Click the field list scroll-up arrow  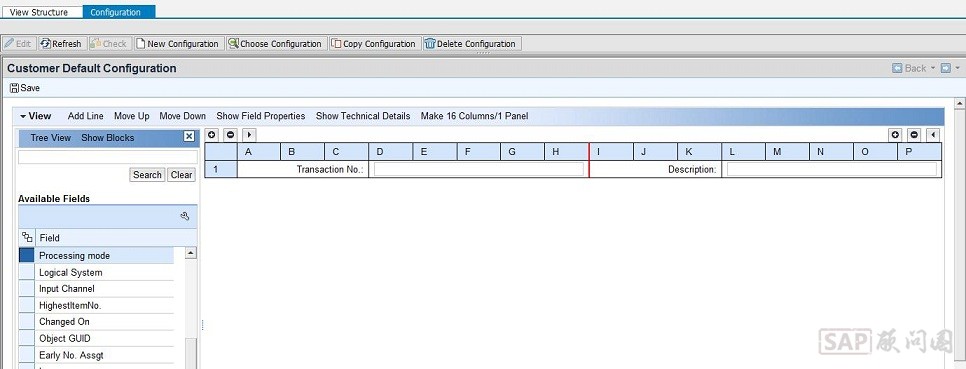pyautogui.click(x=191, y=253)
